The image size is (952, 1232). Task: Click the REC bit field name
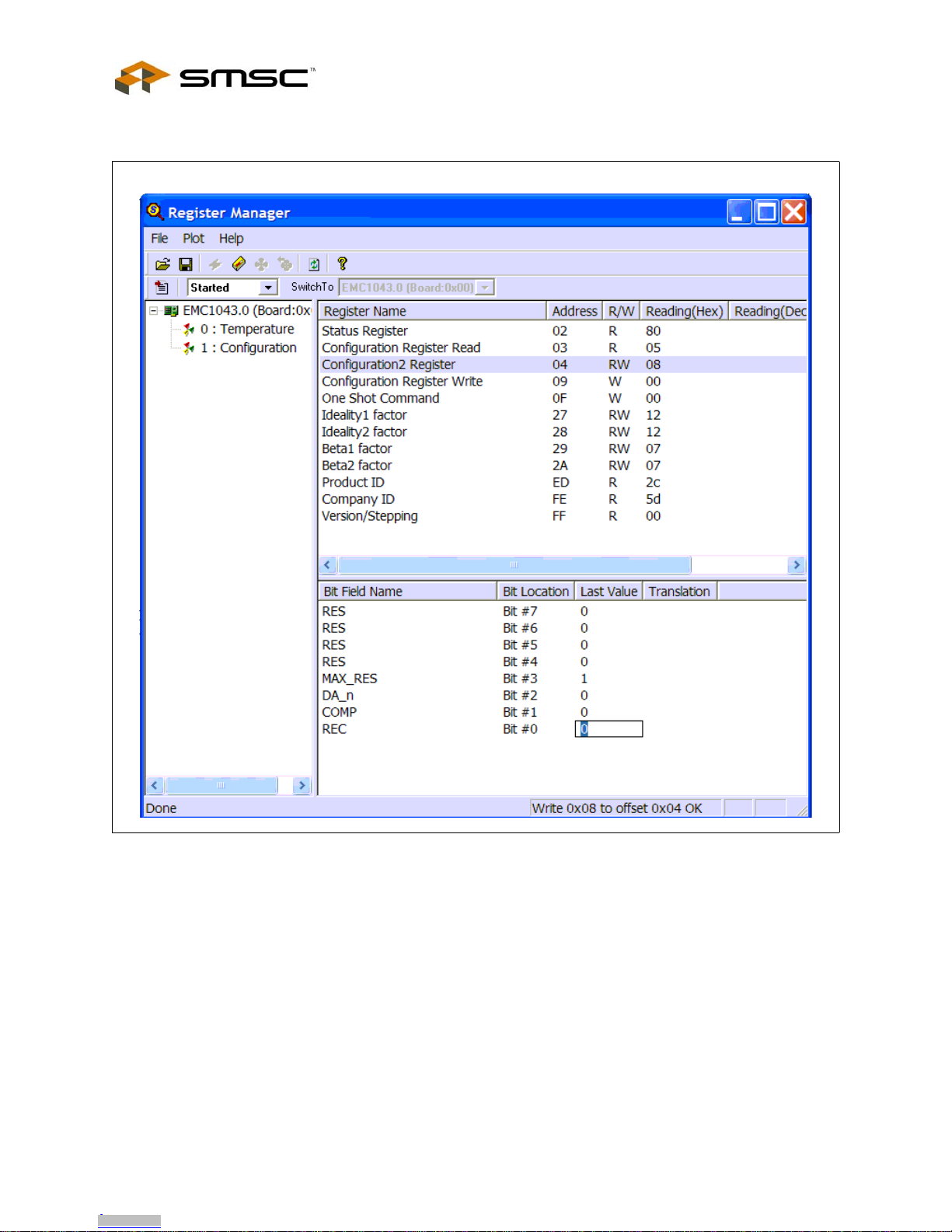coord(334,729)
